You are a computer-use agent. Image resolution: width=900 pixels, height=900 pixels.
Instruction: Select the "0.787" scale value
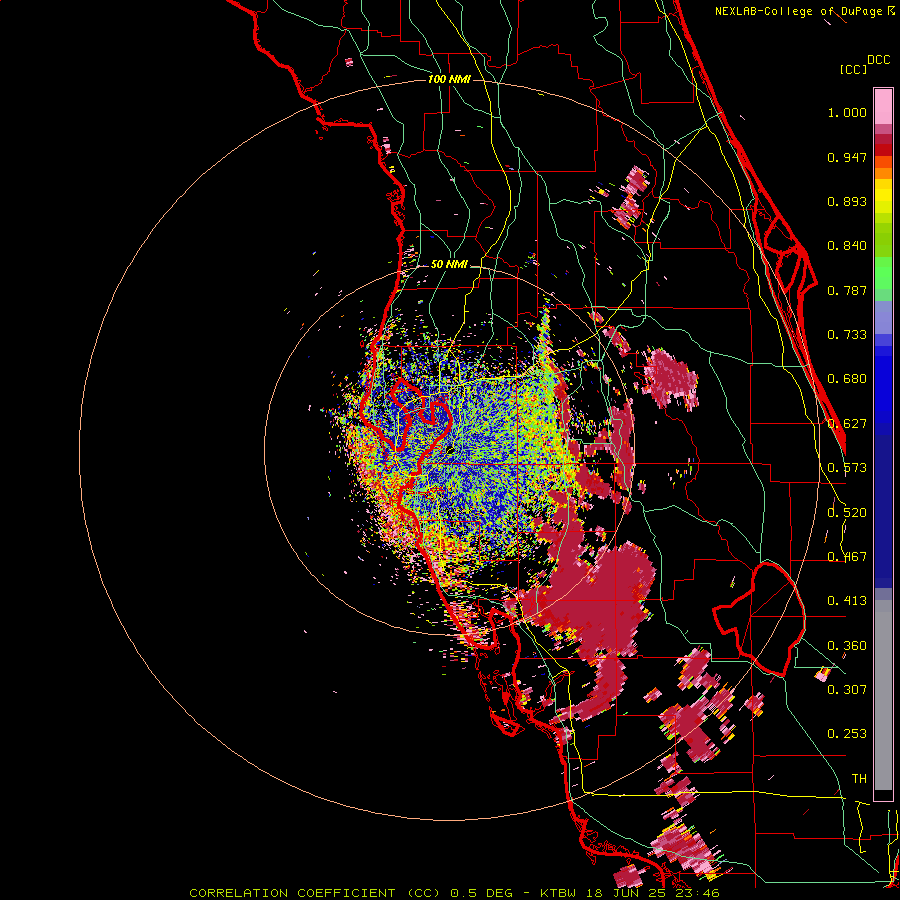coord(847,290)
